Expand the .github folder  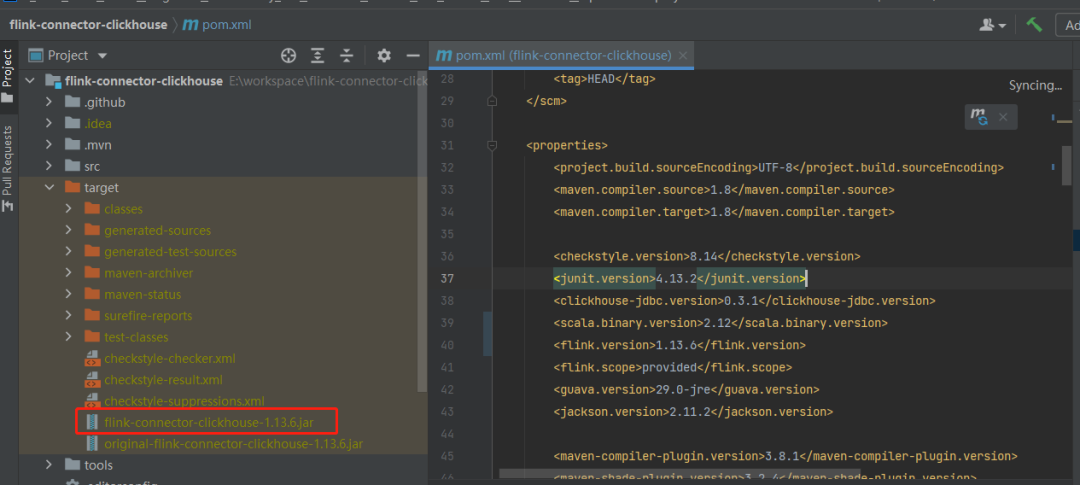49,102
